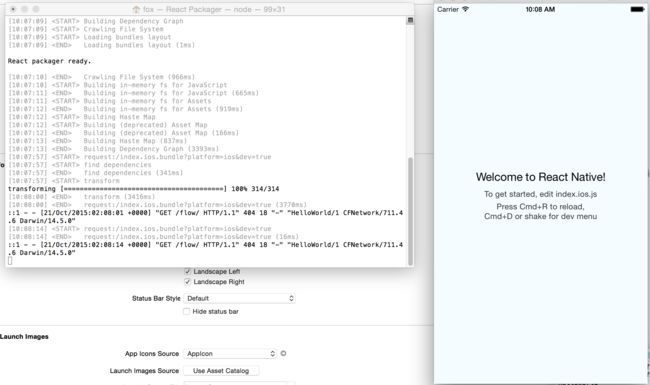Click the 'To get started, edit index.ios.js' text
Screen dimensions: 650x385
coord(541,194)
